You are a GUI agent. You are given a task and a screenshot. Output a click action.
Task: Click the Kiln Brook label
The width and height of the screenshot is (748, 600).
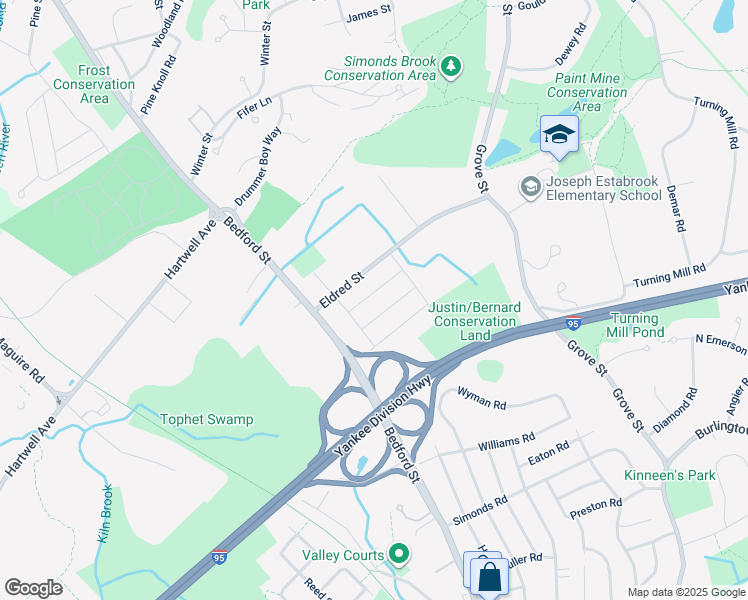(105, 513)
